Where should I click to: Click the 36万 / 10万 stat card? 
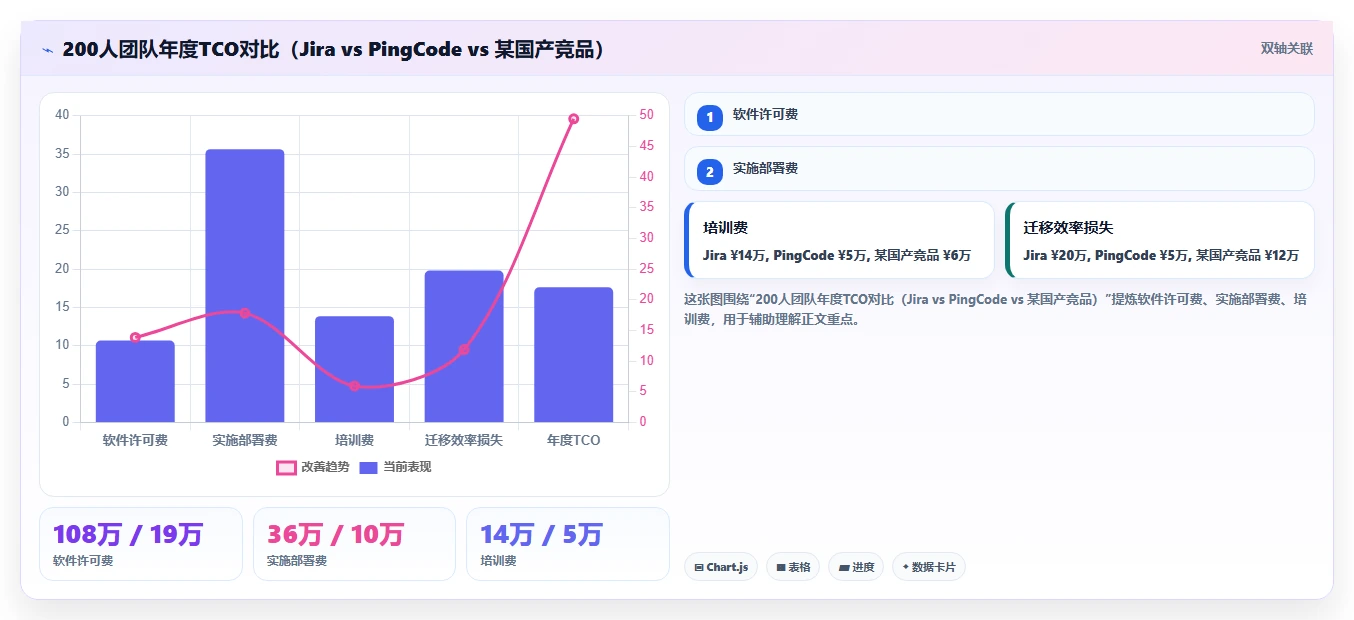click(354, 544)
